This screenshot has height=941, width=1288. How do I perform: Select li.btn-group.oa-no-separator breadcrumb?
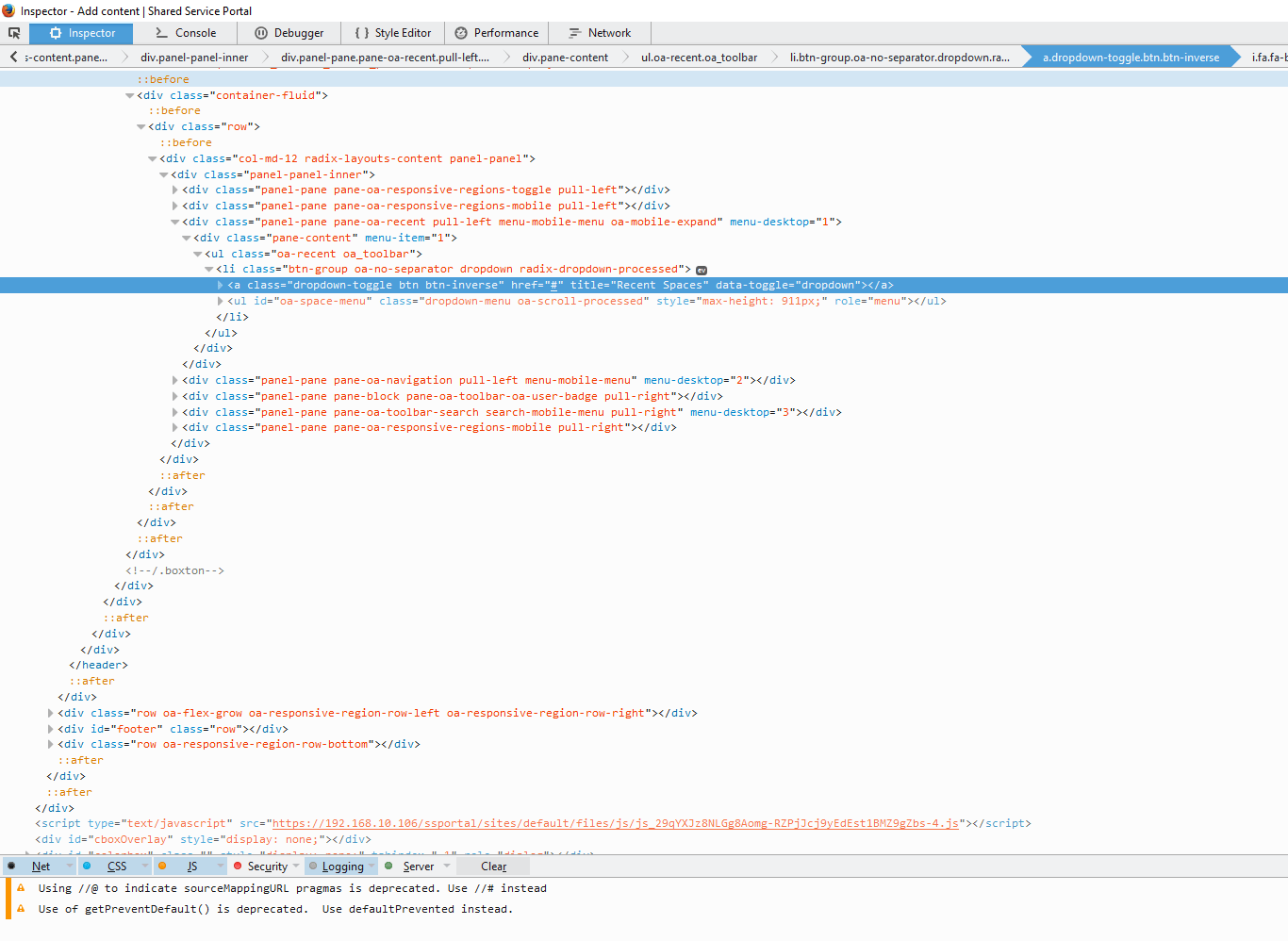click(x=900, y=58)
